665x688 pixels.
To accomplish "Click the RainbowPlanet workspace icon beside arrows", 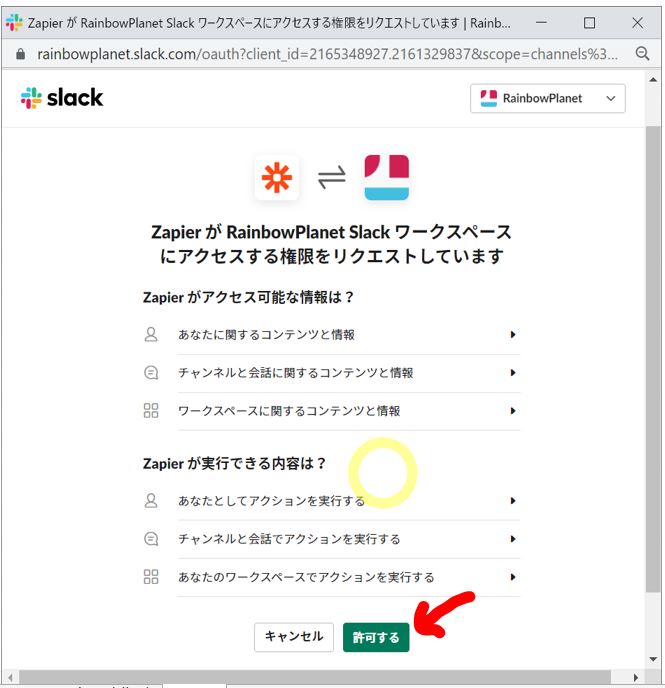I will click(x=386, y=177).
